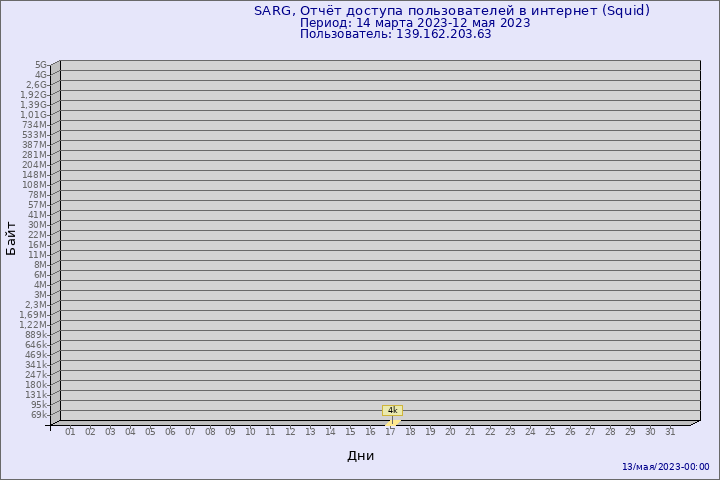The height and width of the screenshot is (480, 720).
Task: Click day 20 tick label
Action: tap(450, 432)
